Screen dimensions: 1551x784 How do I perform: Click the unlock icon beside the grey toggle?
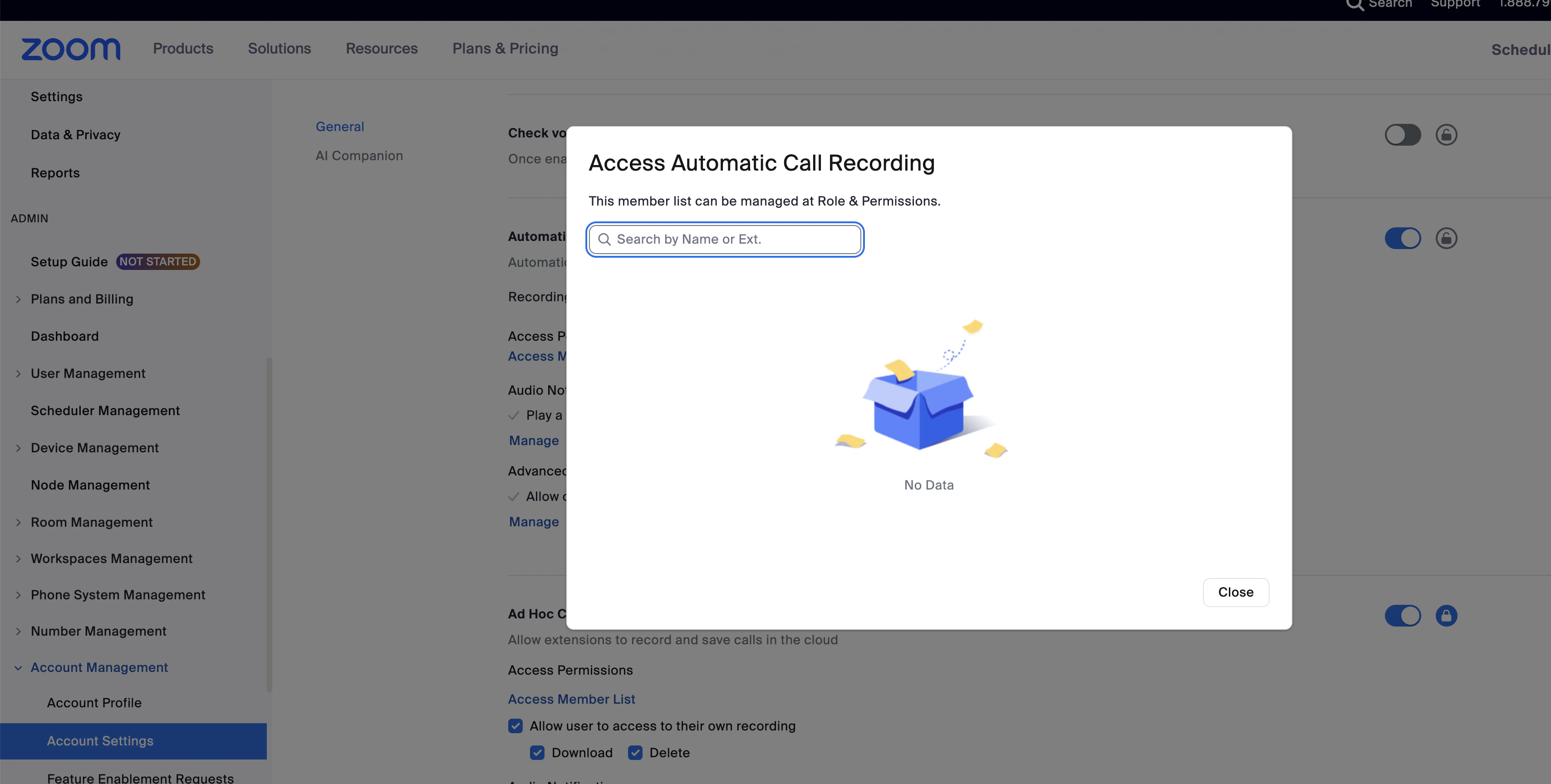[1448, 135]
